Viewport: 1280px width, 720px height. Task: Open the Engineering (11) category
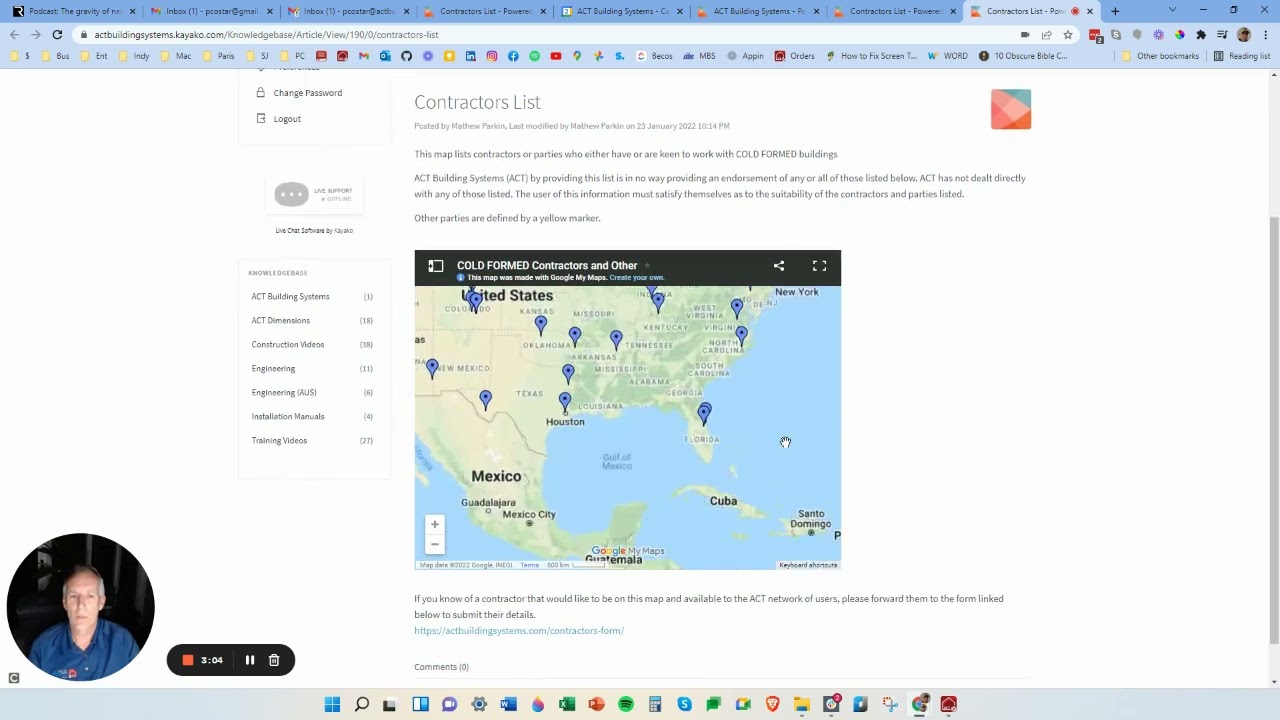273,369
